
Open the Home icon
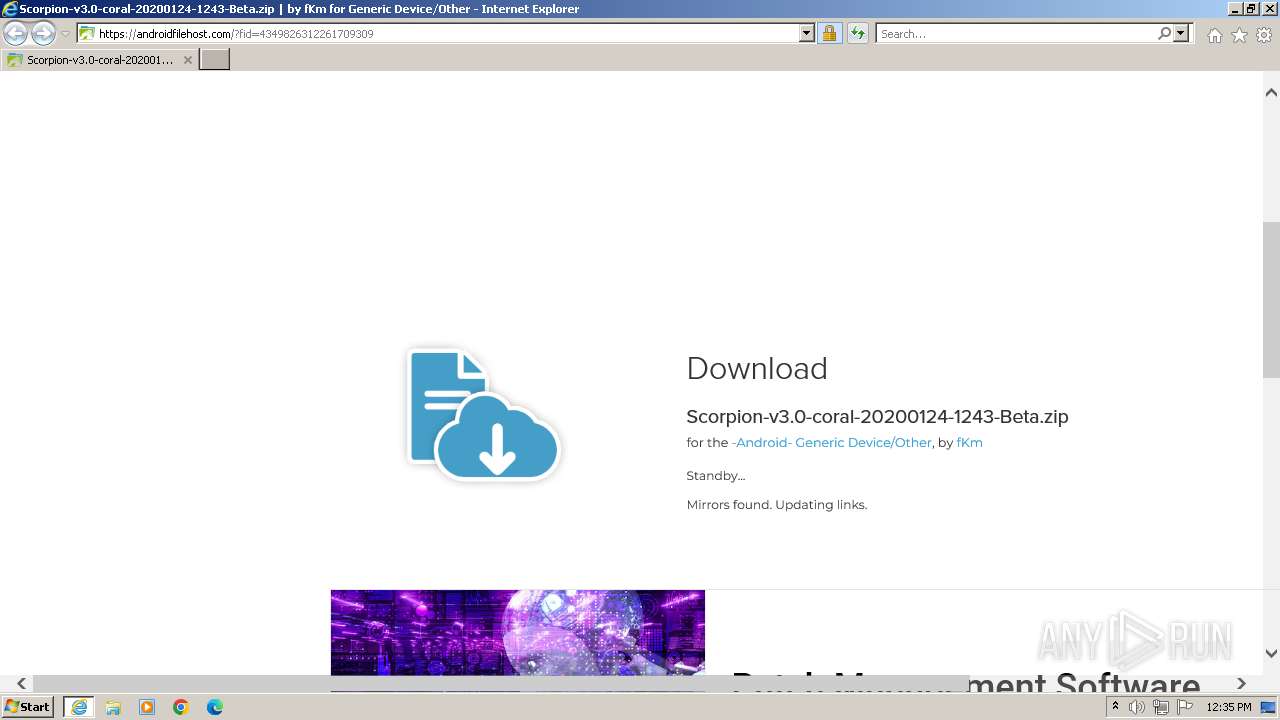tap(1214, 35)
